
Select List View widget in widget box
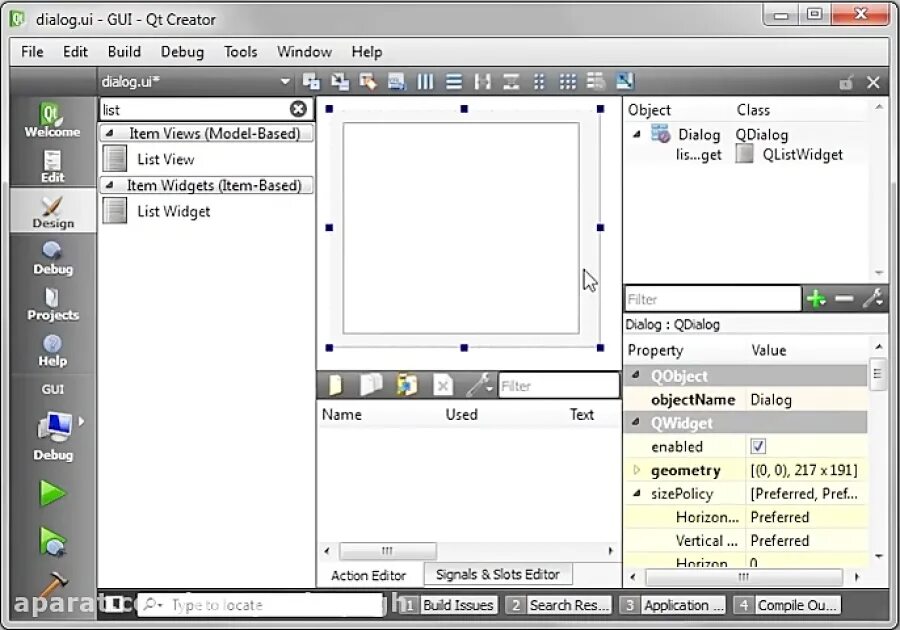[207, 159]
